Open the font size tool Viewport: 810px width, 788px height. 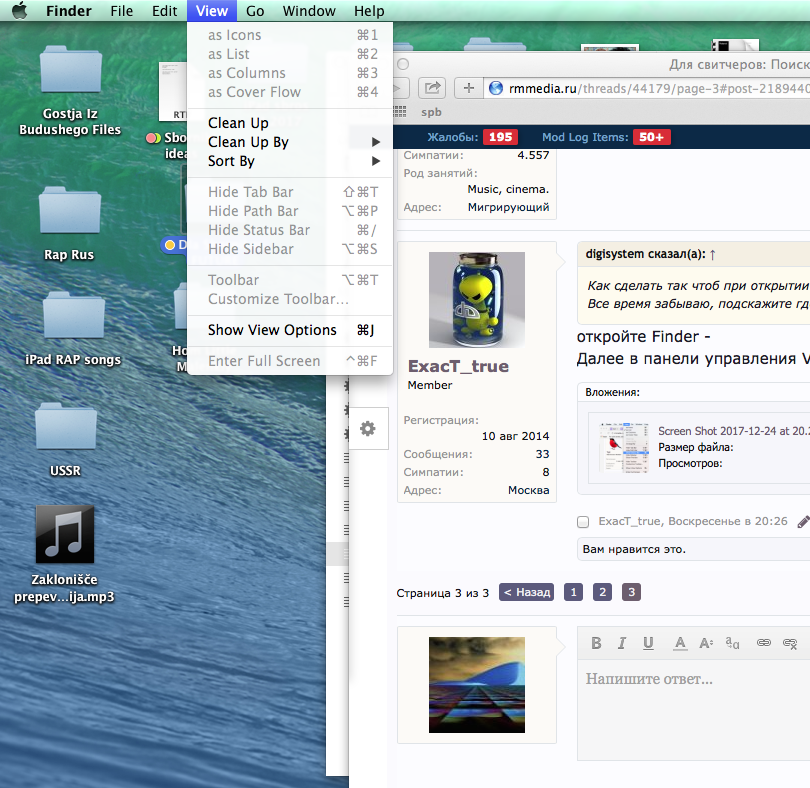coord(706,643)
